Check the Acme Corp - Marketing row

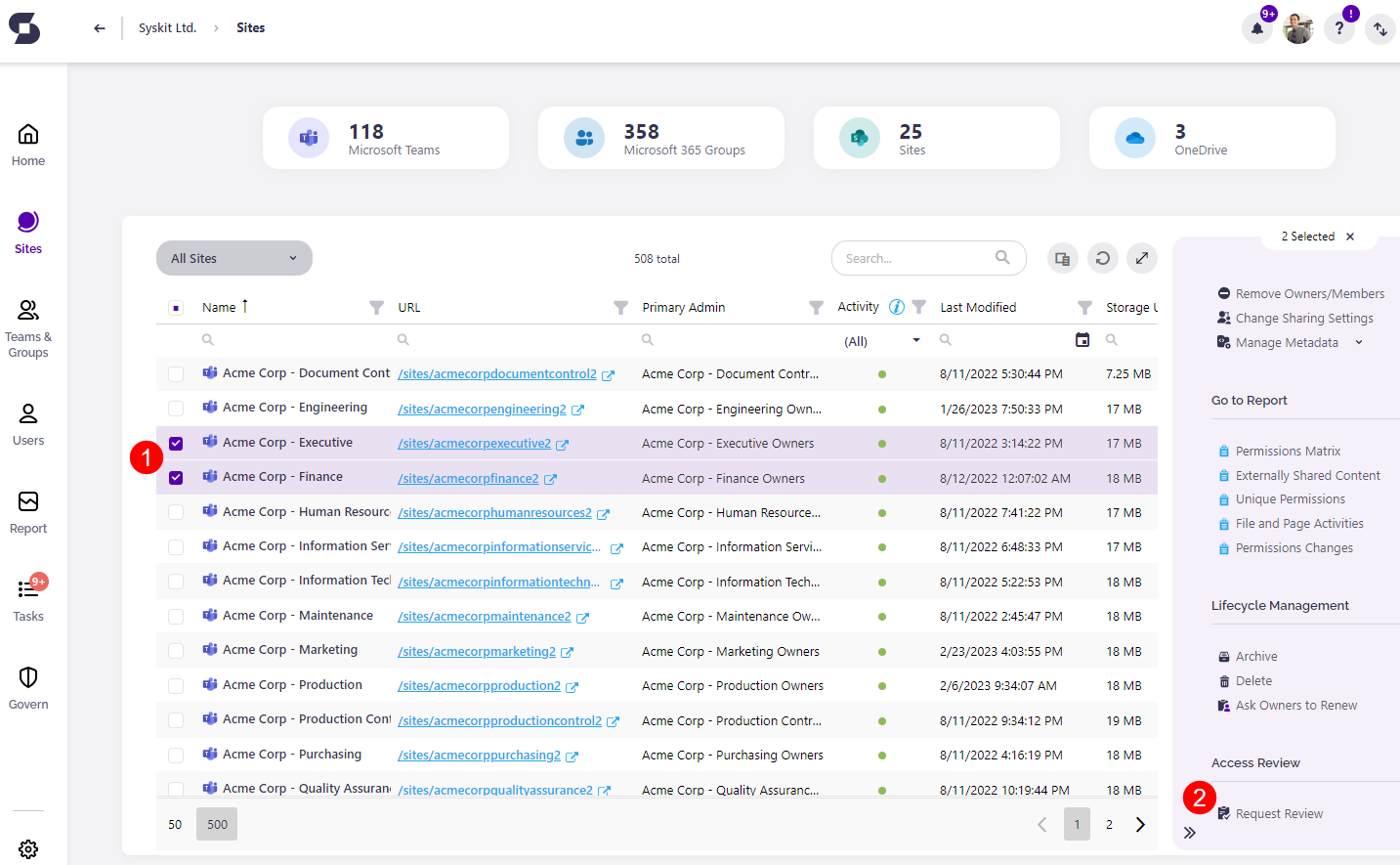coord(176,651)
